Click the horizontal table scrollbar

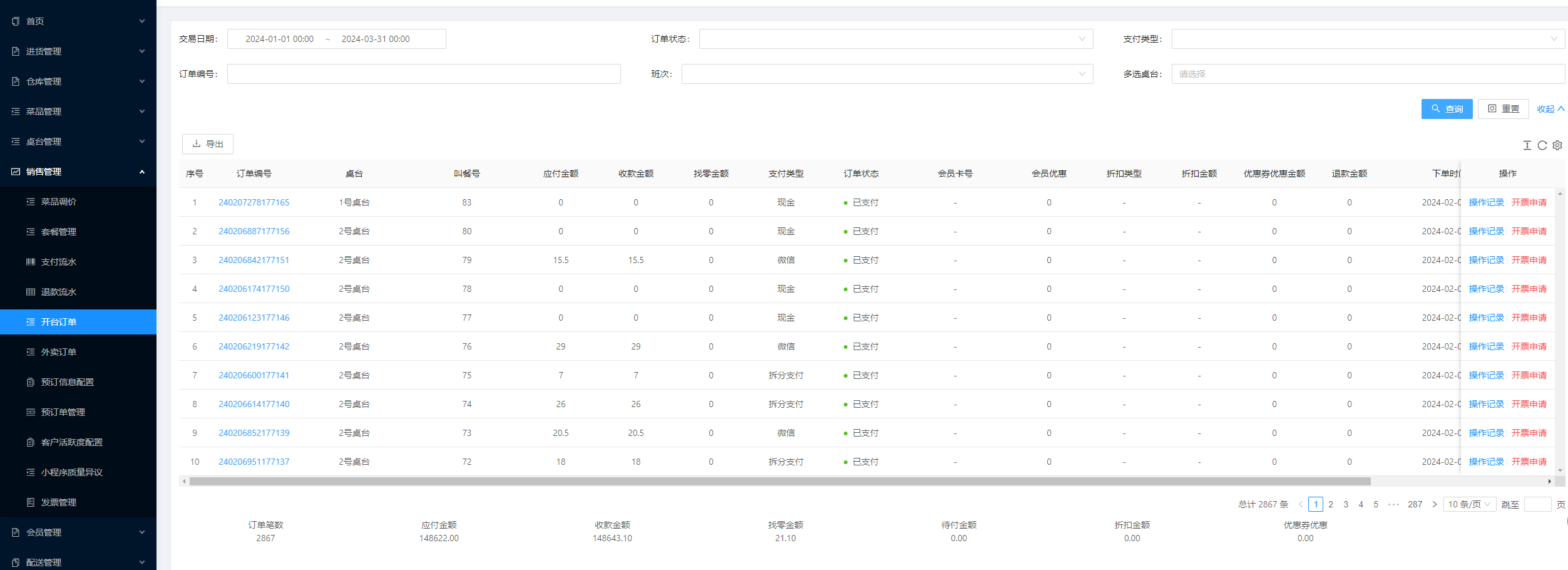[x=780, y=481]
